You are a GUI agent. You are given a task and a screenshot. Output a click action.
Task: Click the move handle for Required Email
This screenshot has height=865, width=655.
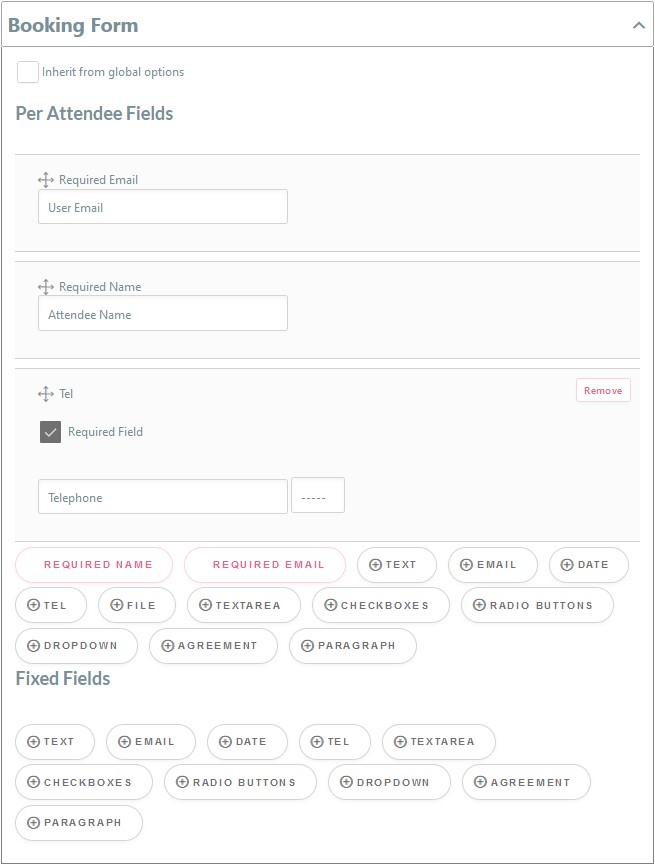(x=45, y=180)
